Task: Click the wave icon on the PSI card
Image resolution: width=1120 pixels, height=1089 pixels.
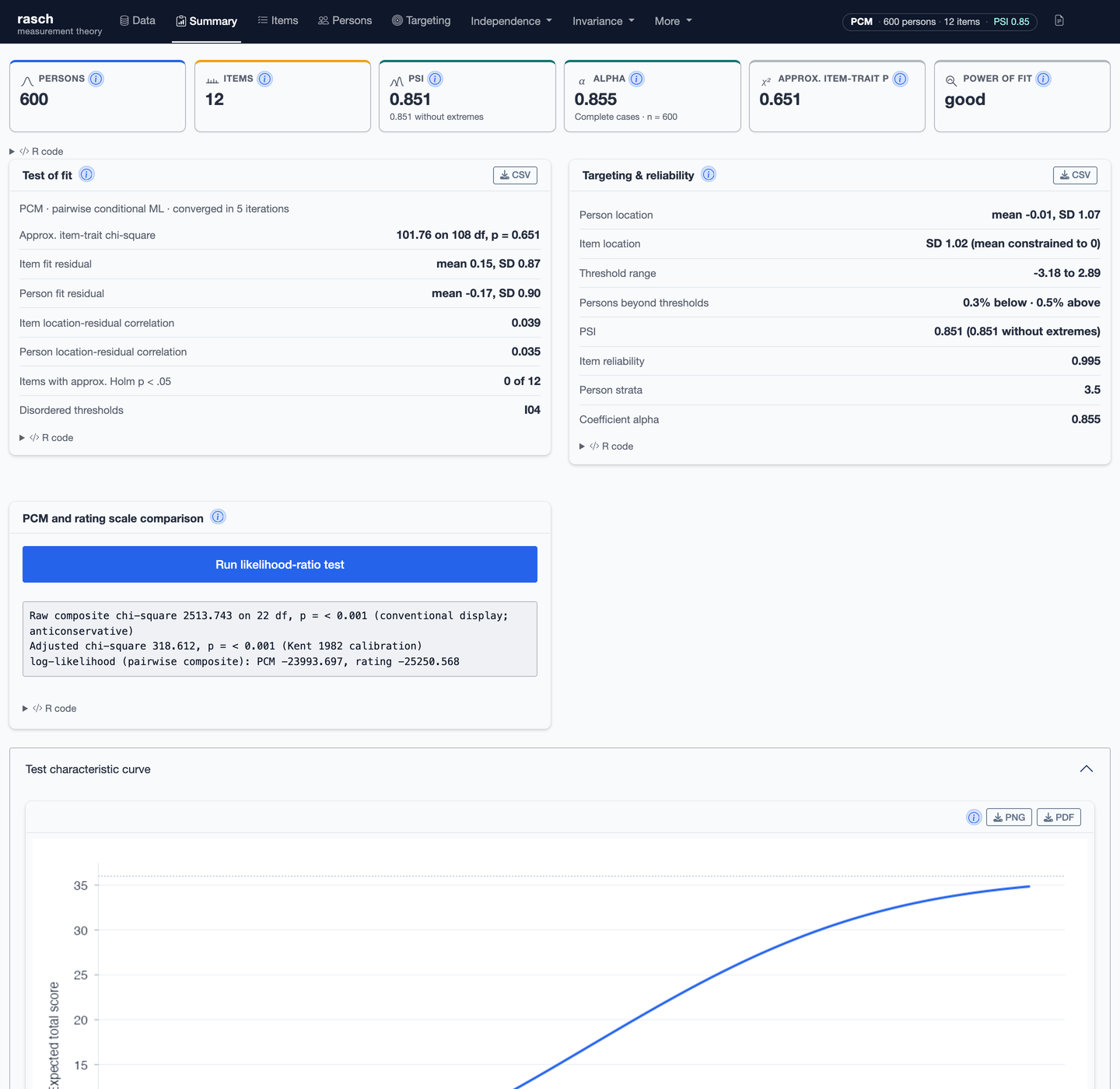Action: click(397, 81)
